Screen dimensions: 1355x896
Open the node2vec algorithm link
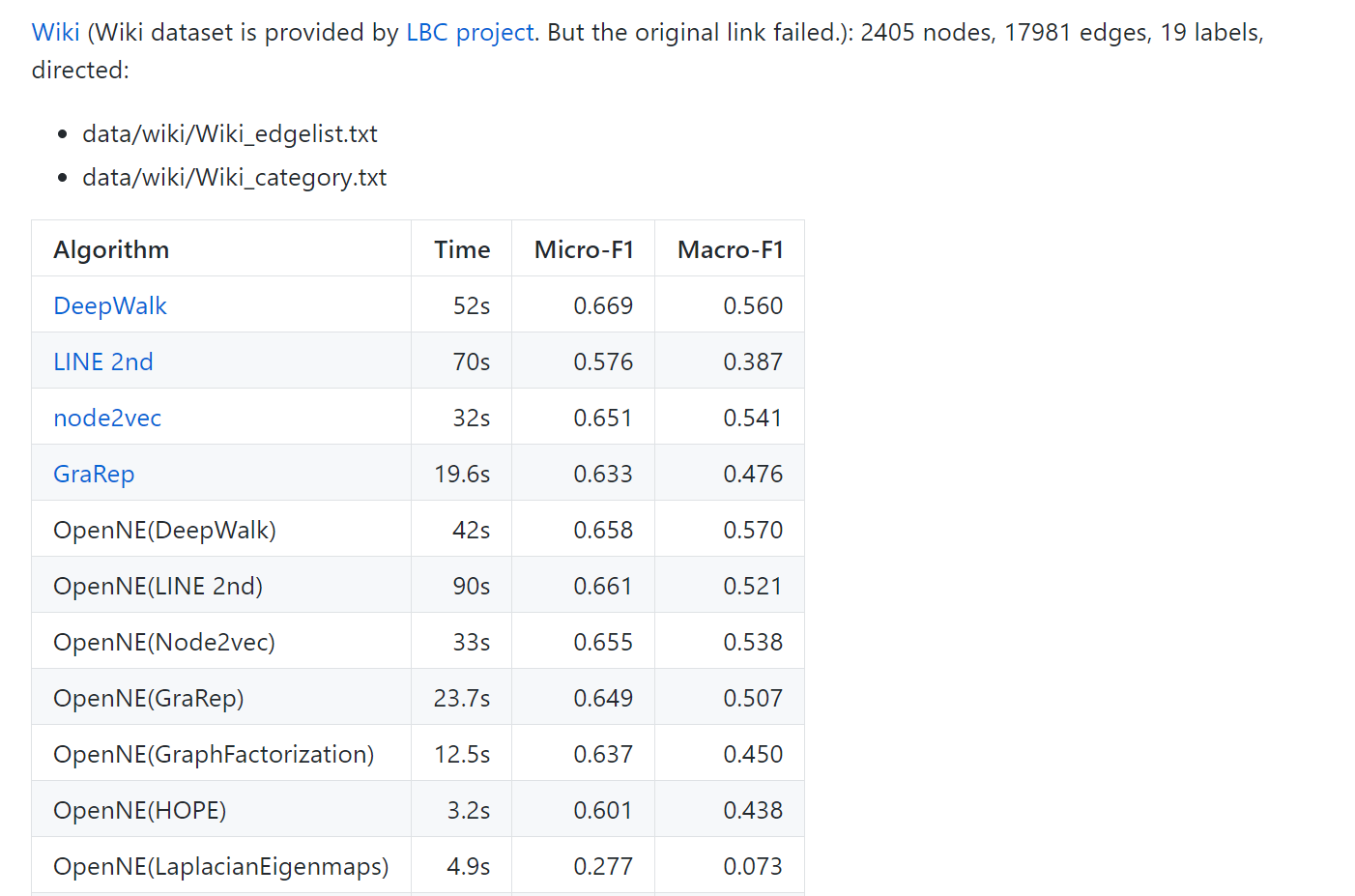click(x=107, y=418)
